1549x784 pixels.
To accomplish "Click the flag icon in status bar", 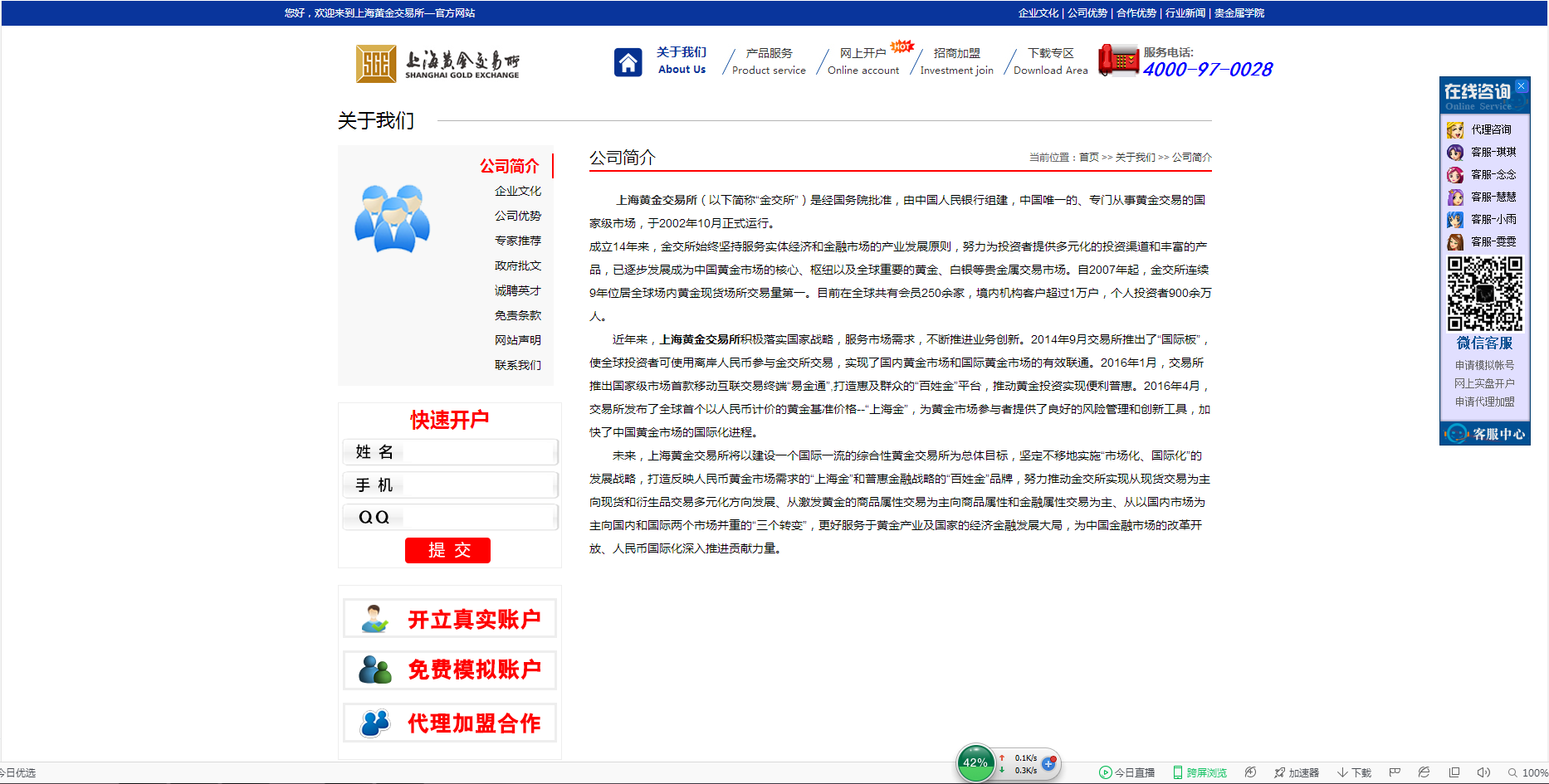I will (x=1395, y=772).
